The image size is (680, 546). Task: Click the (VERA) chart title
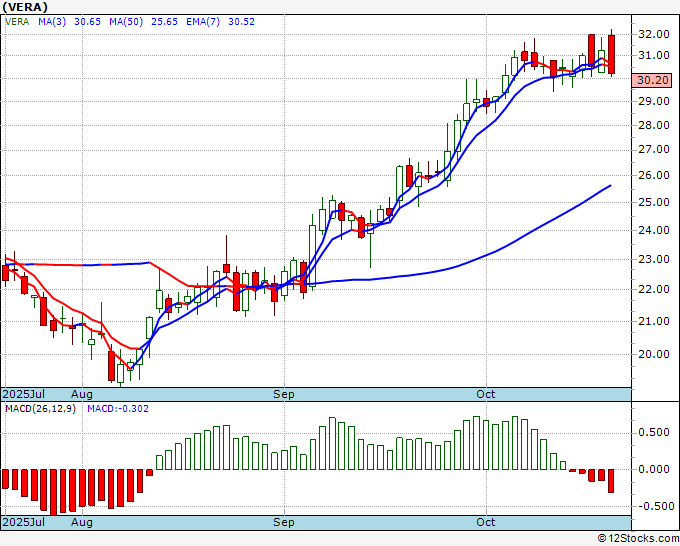click(x=25, y=7)
